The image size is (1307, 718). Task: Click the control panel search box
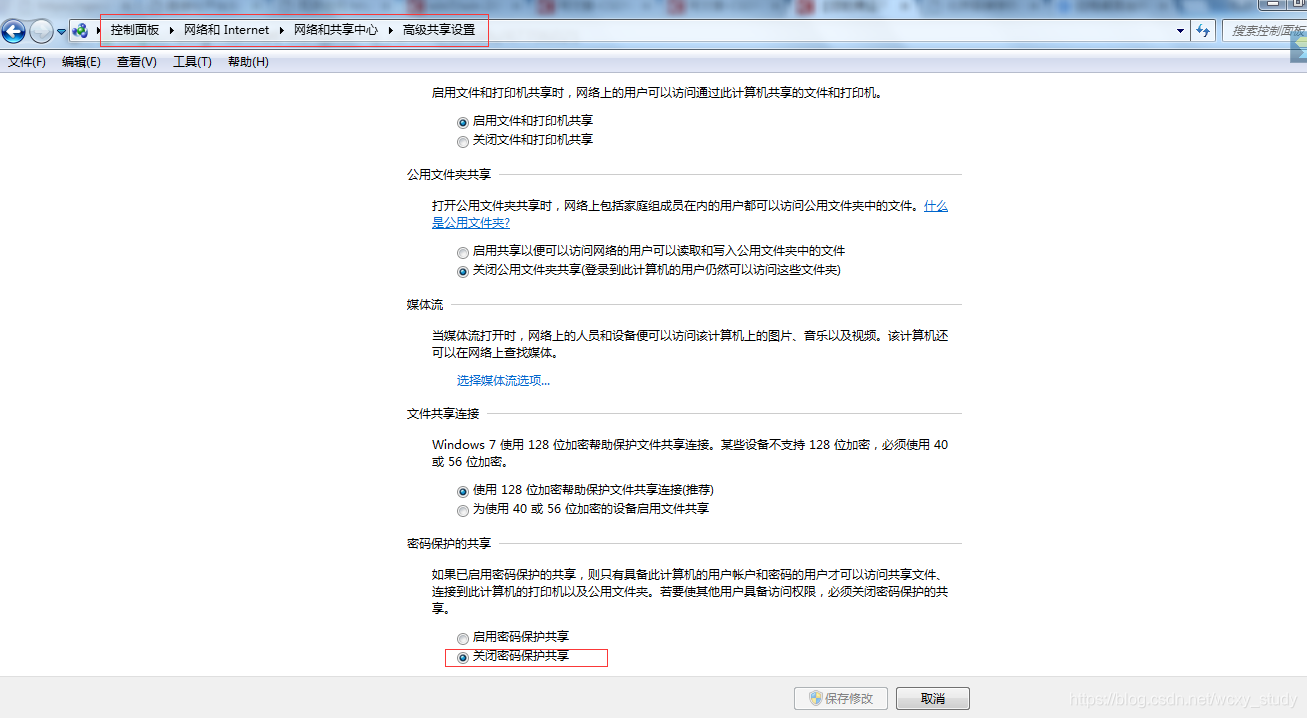(x=1264, y=31)
